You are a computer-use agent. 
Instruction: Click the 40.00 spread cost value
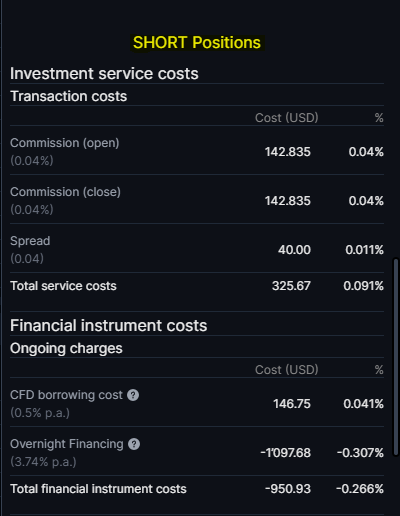[x=294, y=250]
